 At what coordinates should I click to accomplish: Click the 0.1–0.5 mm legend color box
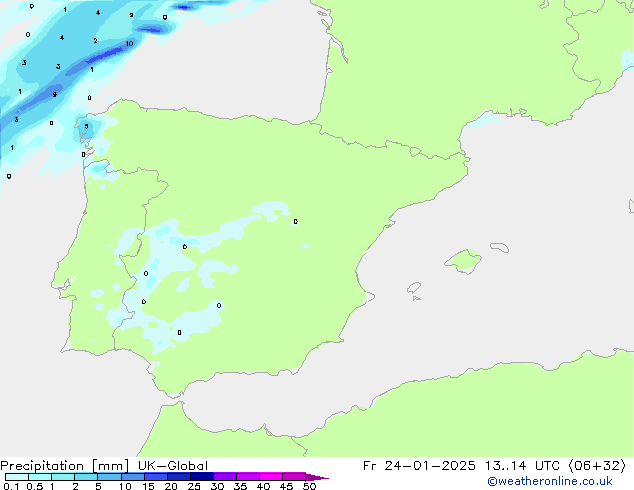point(17,477)
